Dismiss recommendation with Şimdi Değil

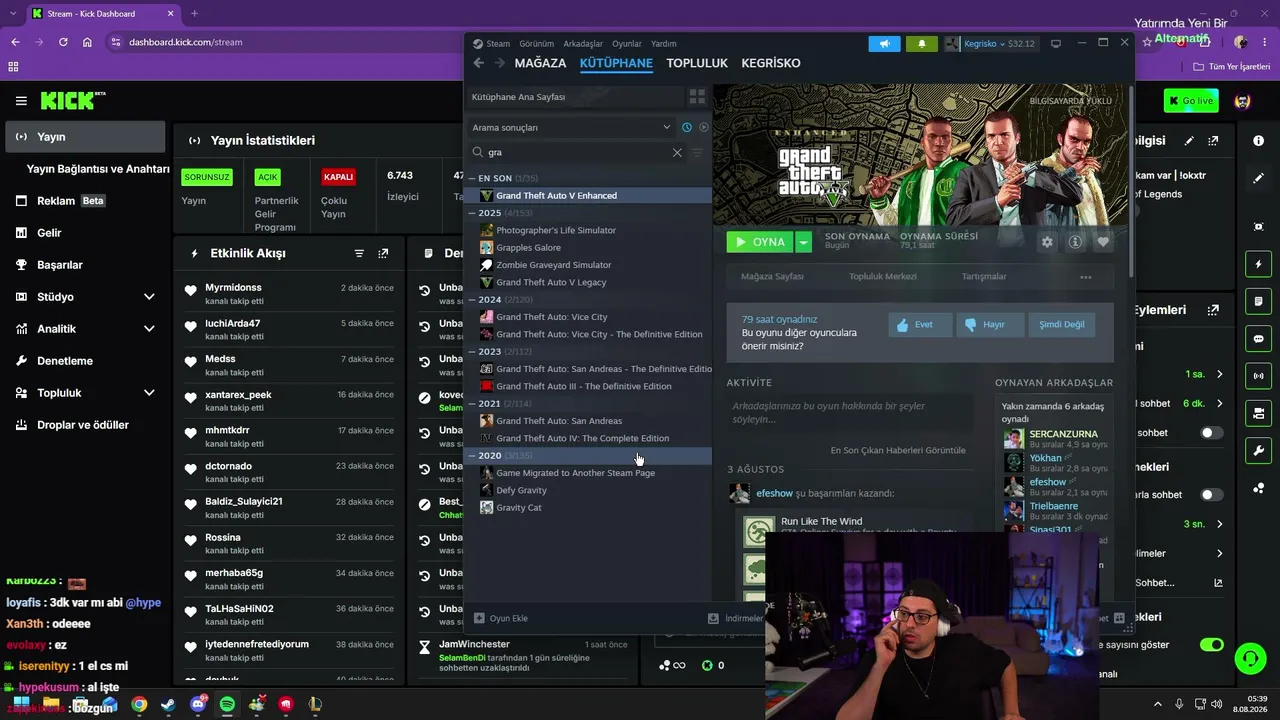coord(1061,325)
